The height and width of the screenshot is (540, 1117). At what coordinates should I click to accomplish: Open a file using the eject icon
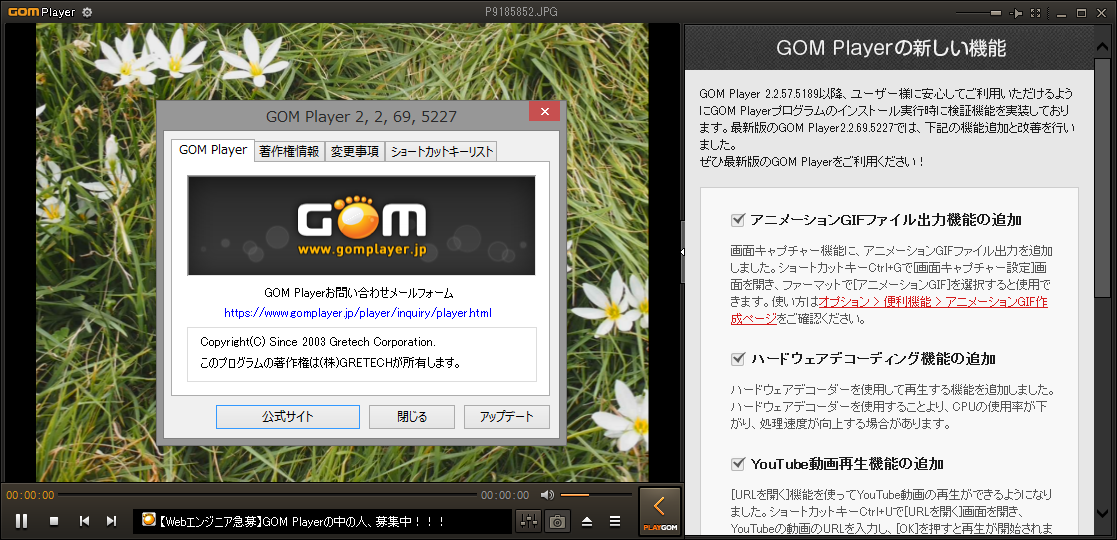point(587,521)
